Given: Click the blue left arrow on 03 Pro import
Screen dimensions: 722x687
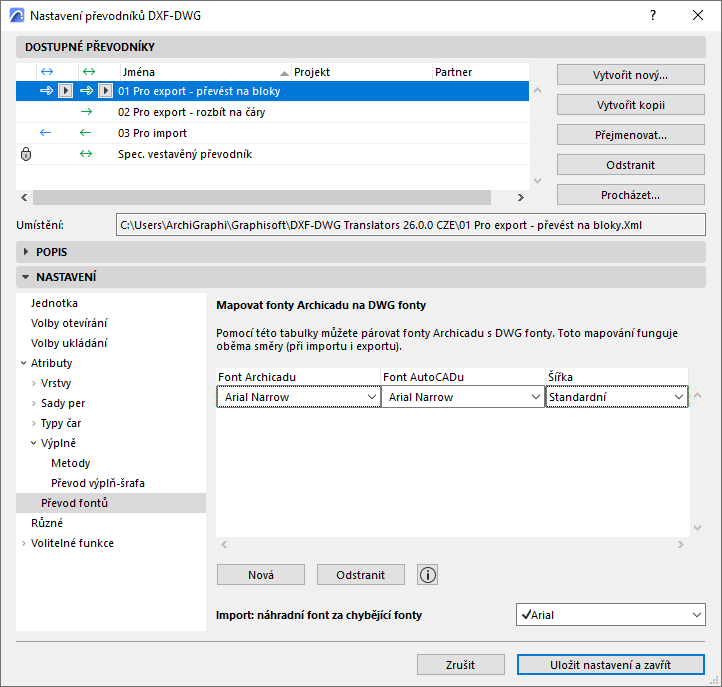Looking at the screenshot, I should coord(45,133).
